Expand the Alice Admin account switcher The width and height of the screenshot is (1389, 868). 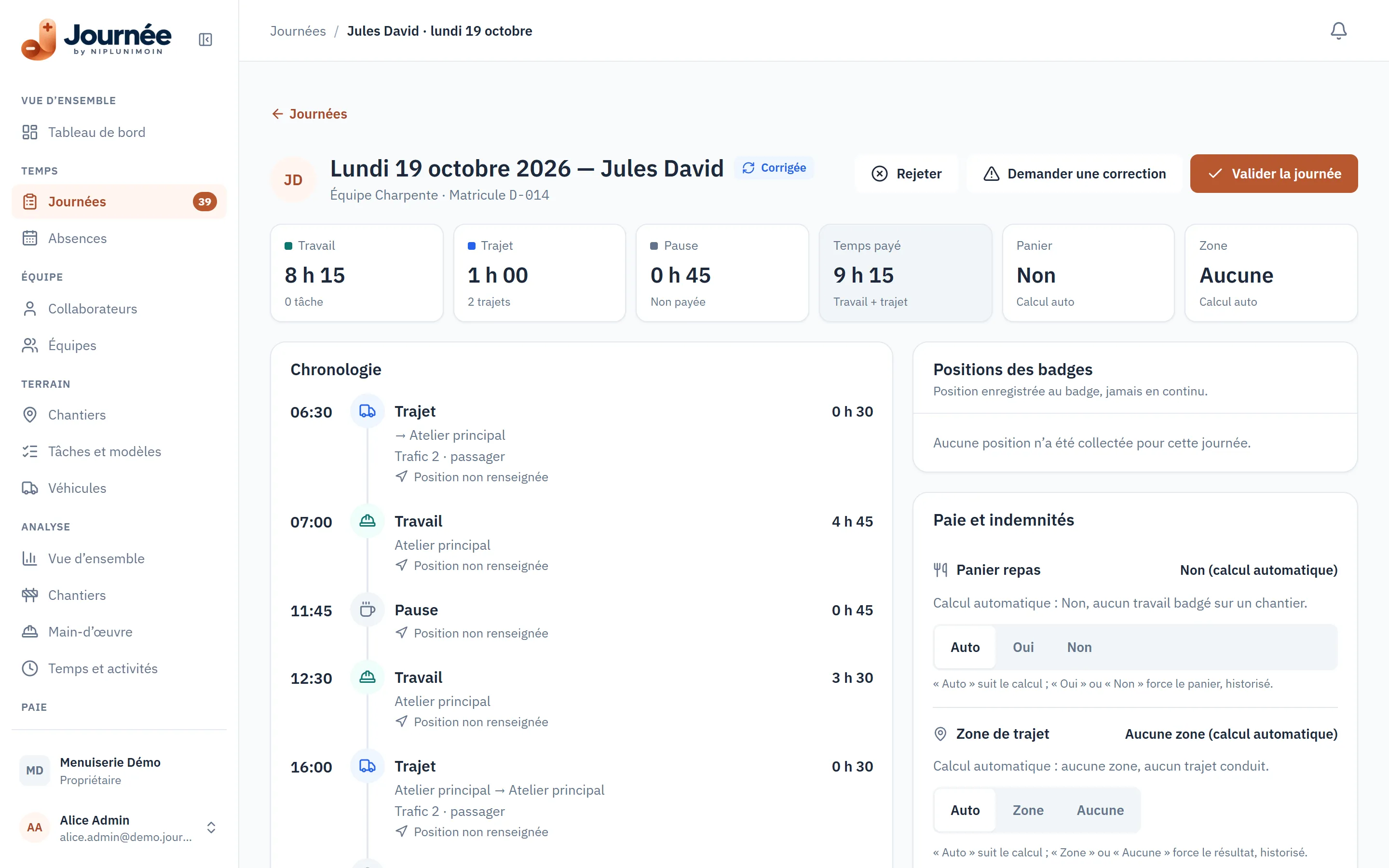(211, 827)
